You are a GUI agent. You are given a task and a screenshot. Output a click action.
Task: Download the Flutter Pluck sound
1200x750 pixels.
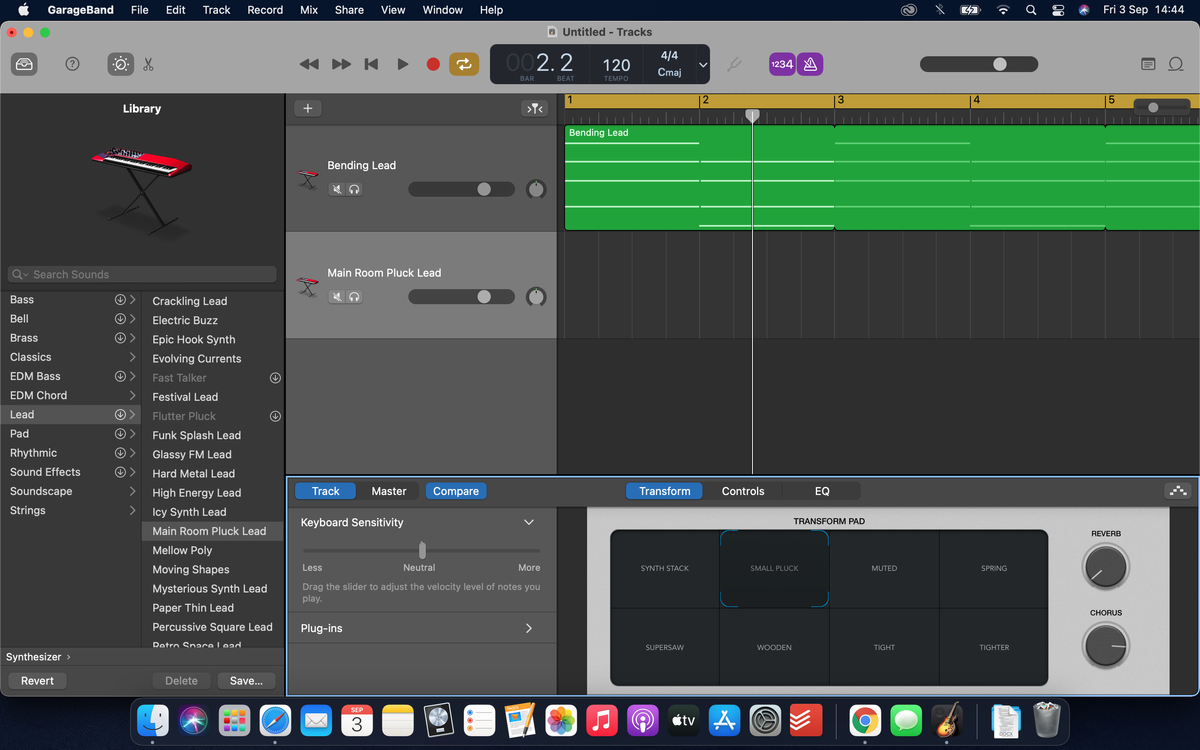[x=275, y=416]
